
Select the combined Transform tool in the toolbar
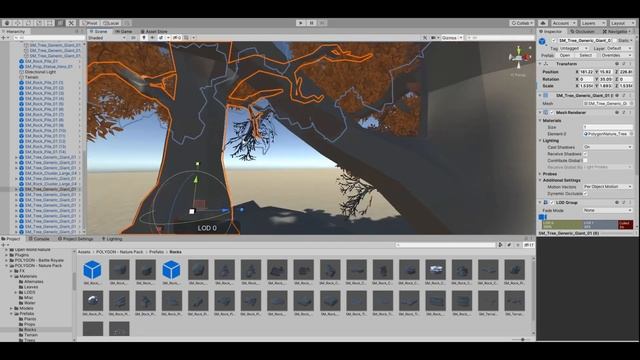coord(60,23)
